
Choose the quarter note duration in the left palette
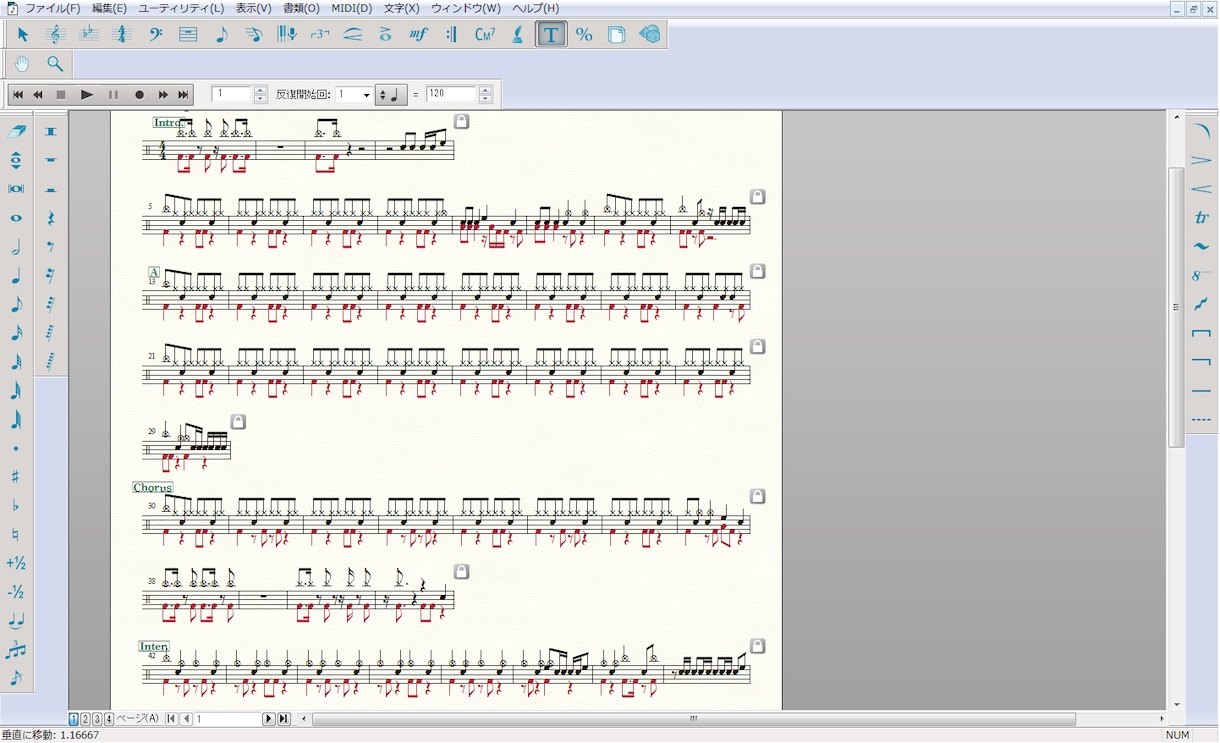pyautogui.click(x=16, y=276)
